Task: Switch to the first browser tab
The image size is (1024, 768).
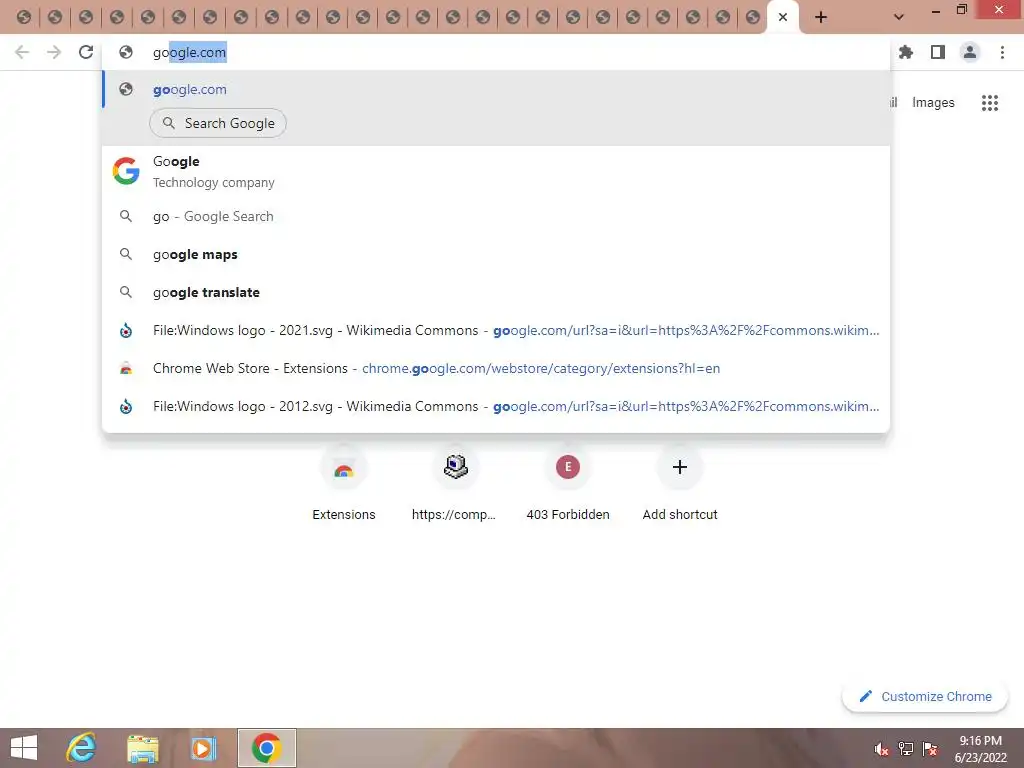Action: [x=24, y=18]
